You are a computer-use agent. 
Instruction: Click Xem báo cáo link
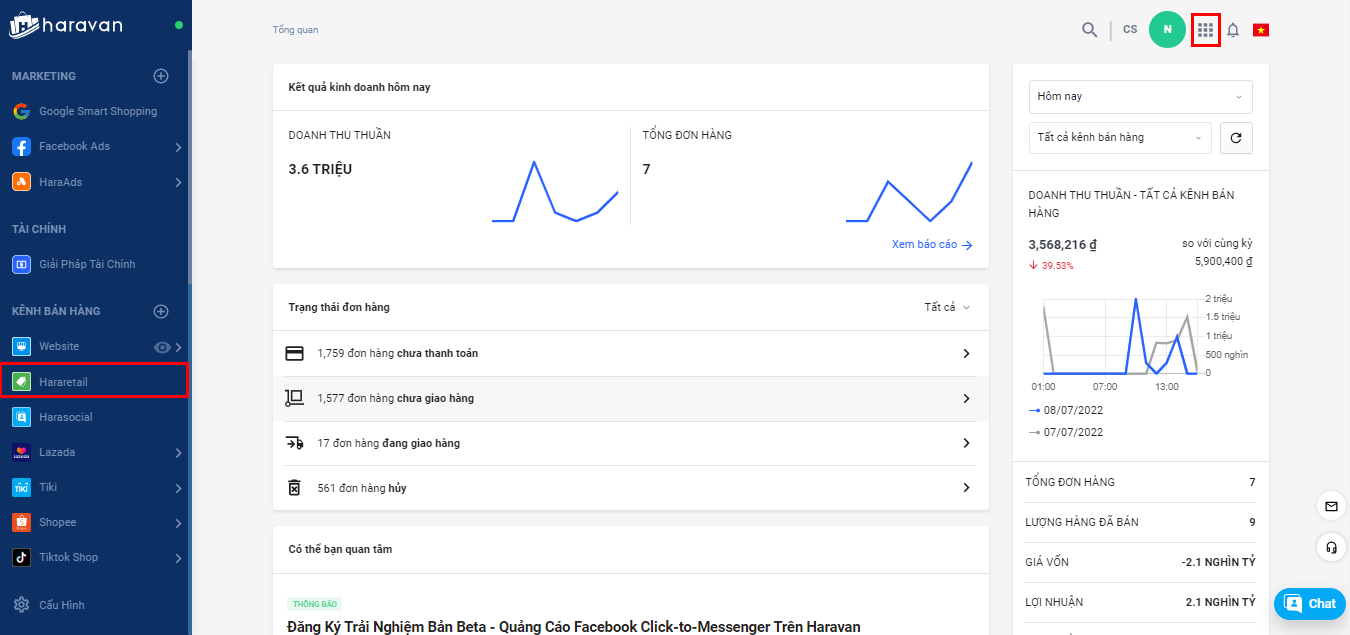[932, 244]
